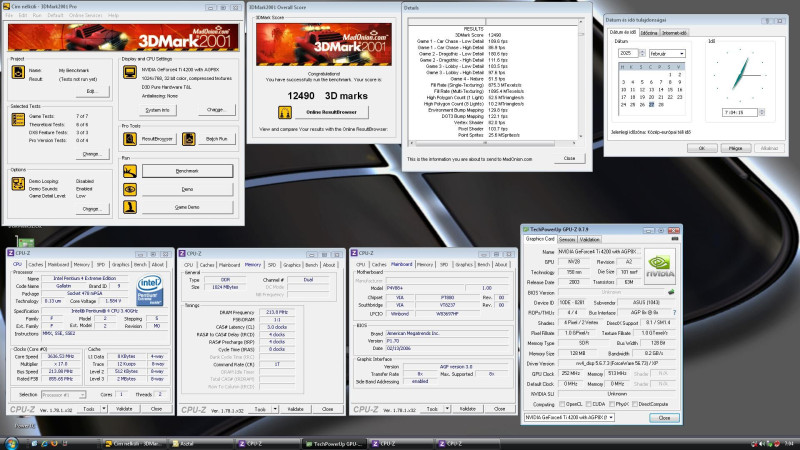The height and width of the screenshot is (450, 800).
Task: Toggle the PhysX checkbox in GPU-Z
Action: pos(612,404)
